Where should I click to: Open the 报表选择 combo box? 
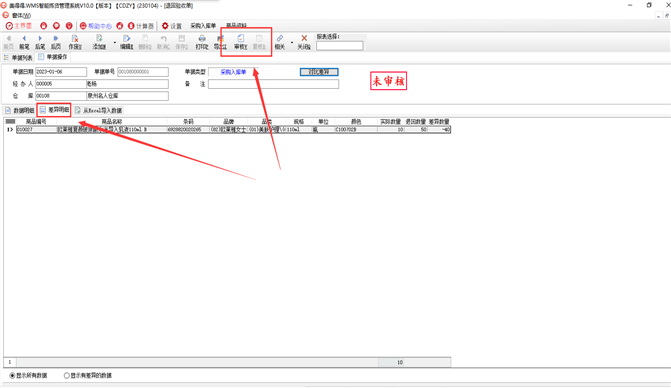340,46
